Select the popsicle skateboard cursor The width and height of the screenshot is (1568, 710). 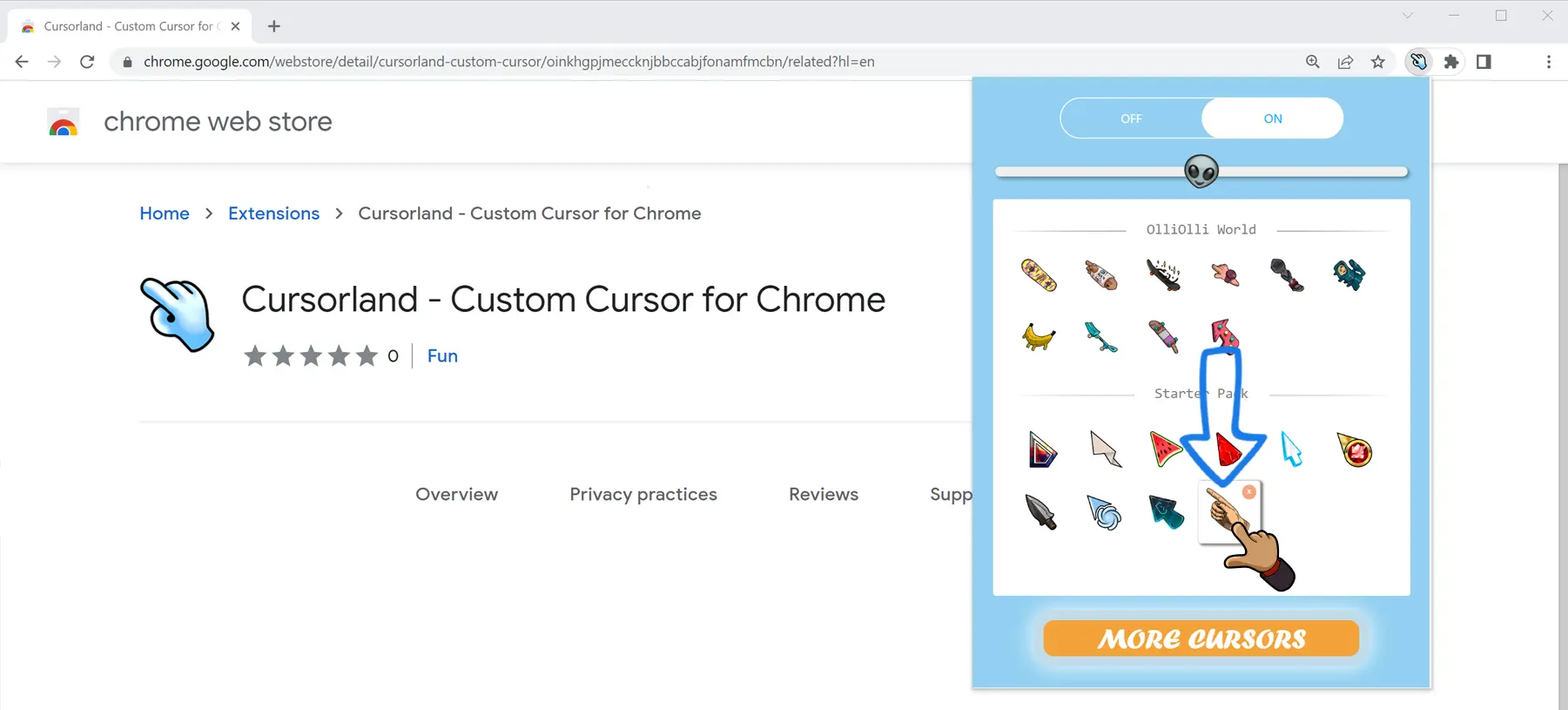pos(1163,336)
